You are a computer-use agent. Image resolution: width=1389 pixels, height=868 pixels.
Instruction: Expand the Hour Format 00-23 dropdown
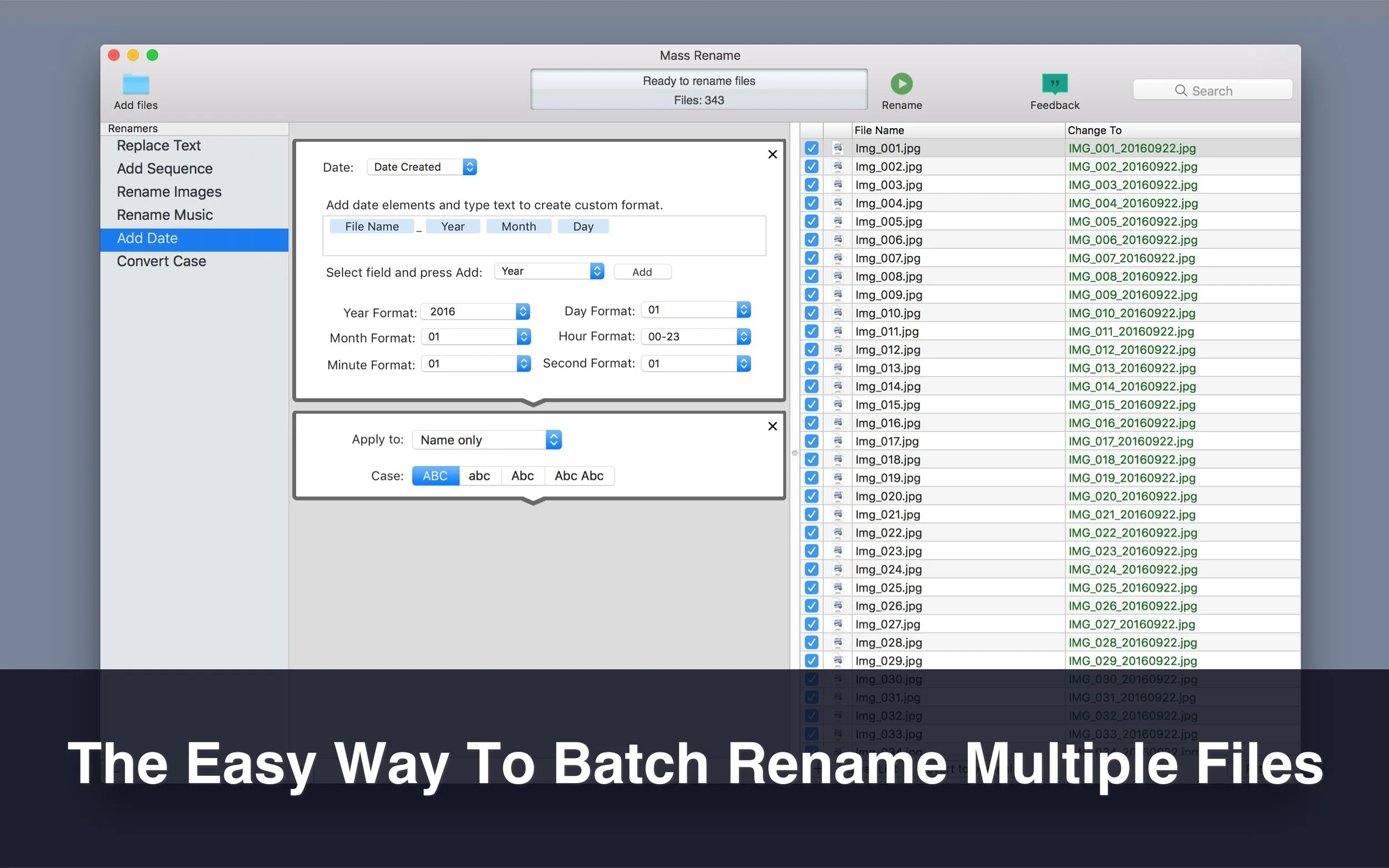[696, 337]
